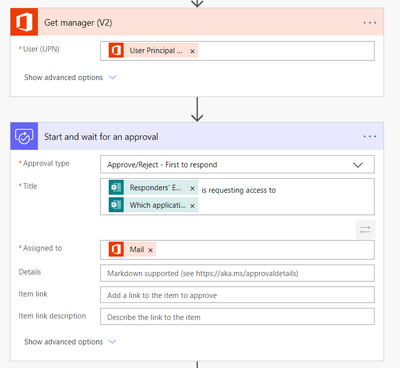This screenshot has width=400, height=368.
Task: Open the ellipsis menu for Start and wait for an approval
Action: tap(370, 136)
